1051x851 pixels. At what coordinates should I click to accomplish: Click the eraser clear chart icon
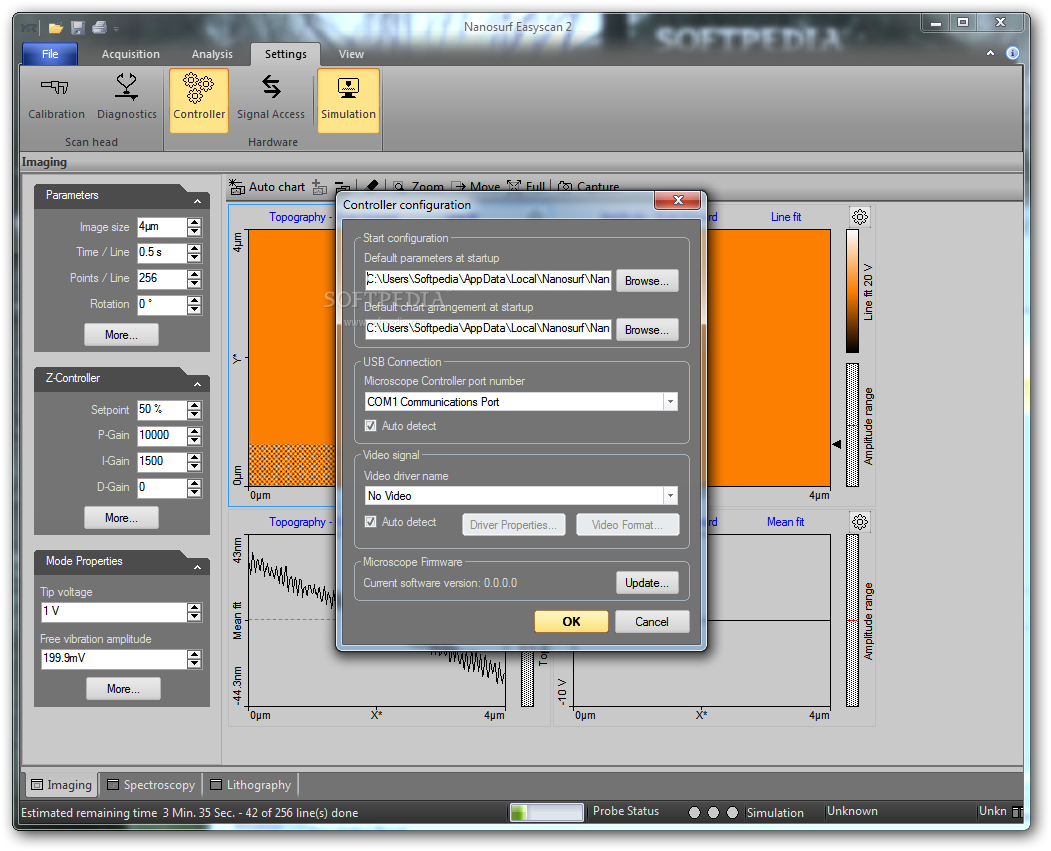(373, 185)
